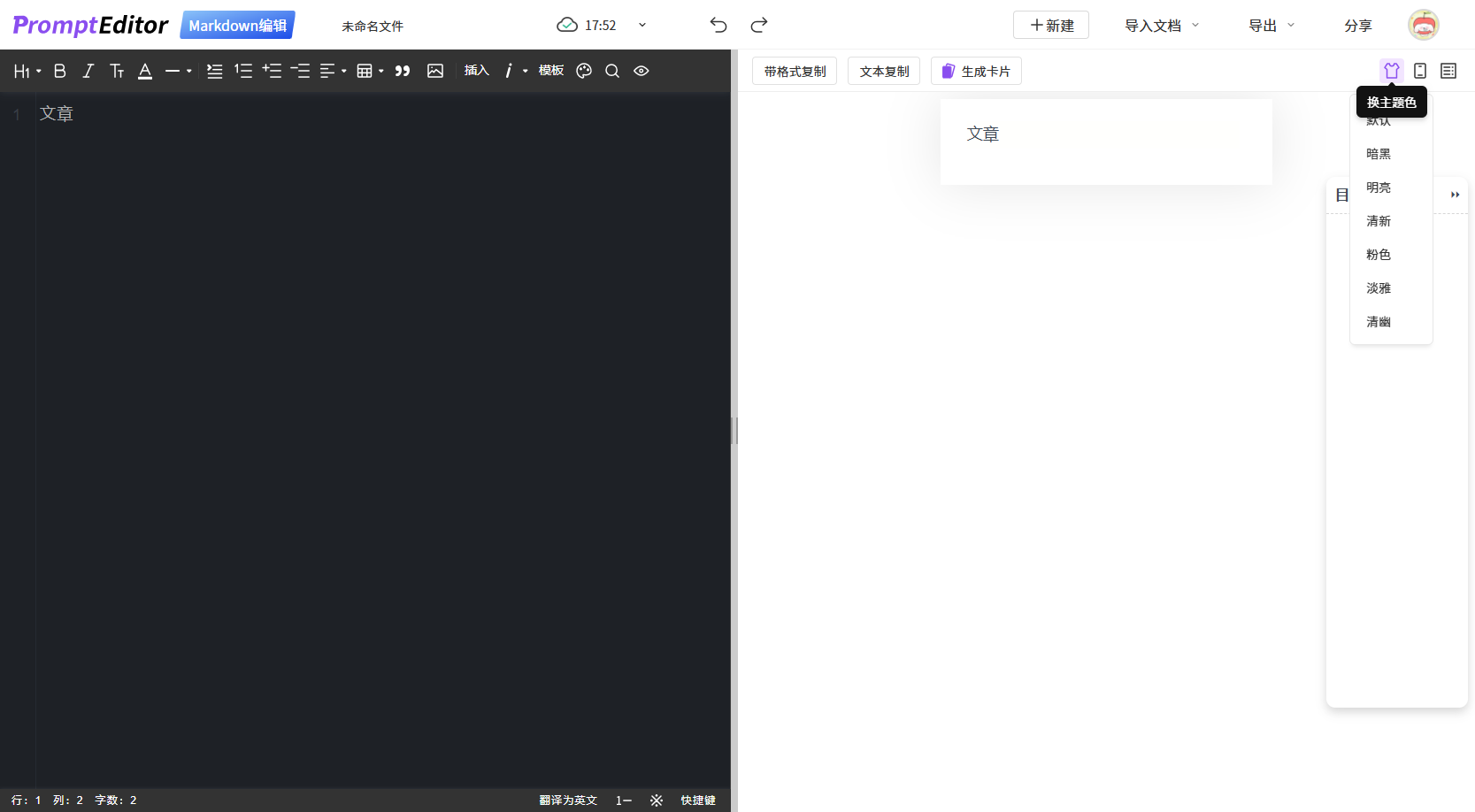Toggle bold formatting

(59, 71)
